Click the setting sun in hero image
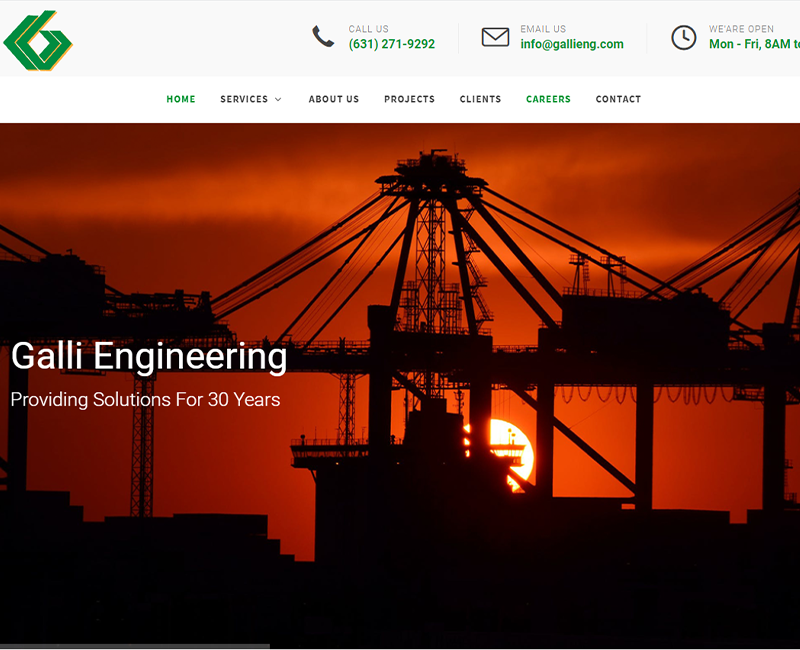Image resolution: width=800 pixels, height=650 pixels. 510,453
